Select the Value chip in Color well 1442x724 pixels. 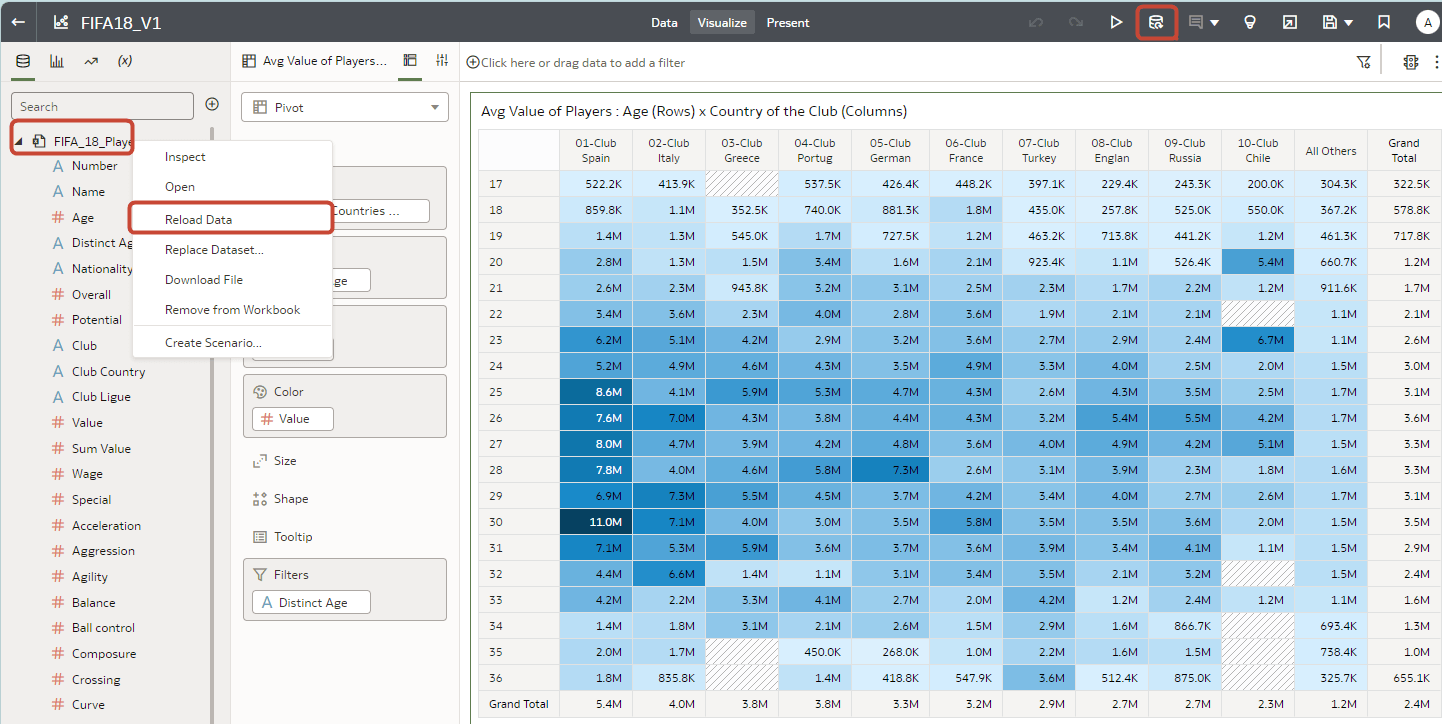[291, 419]
